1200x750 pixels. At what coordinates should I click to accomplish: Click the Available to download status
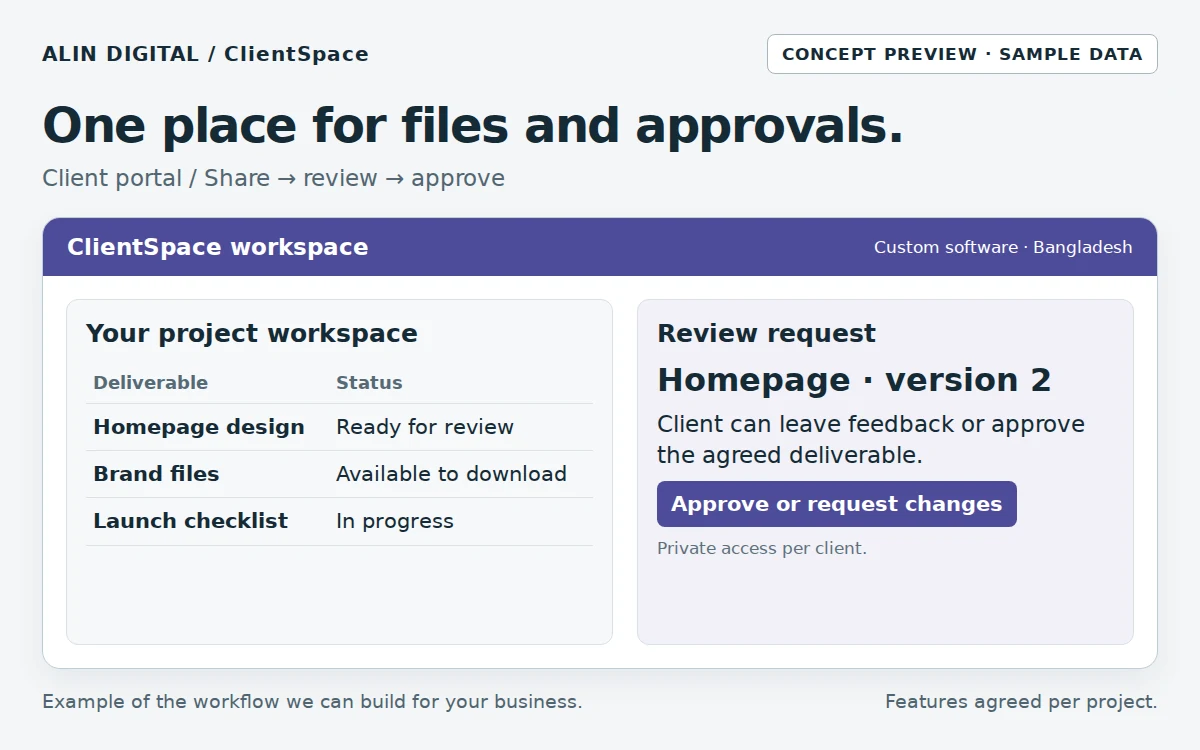point(451,474)
